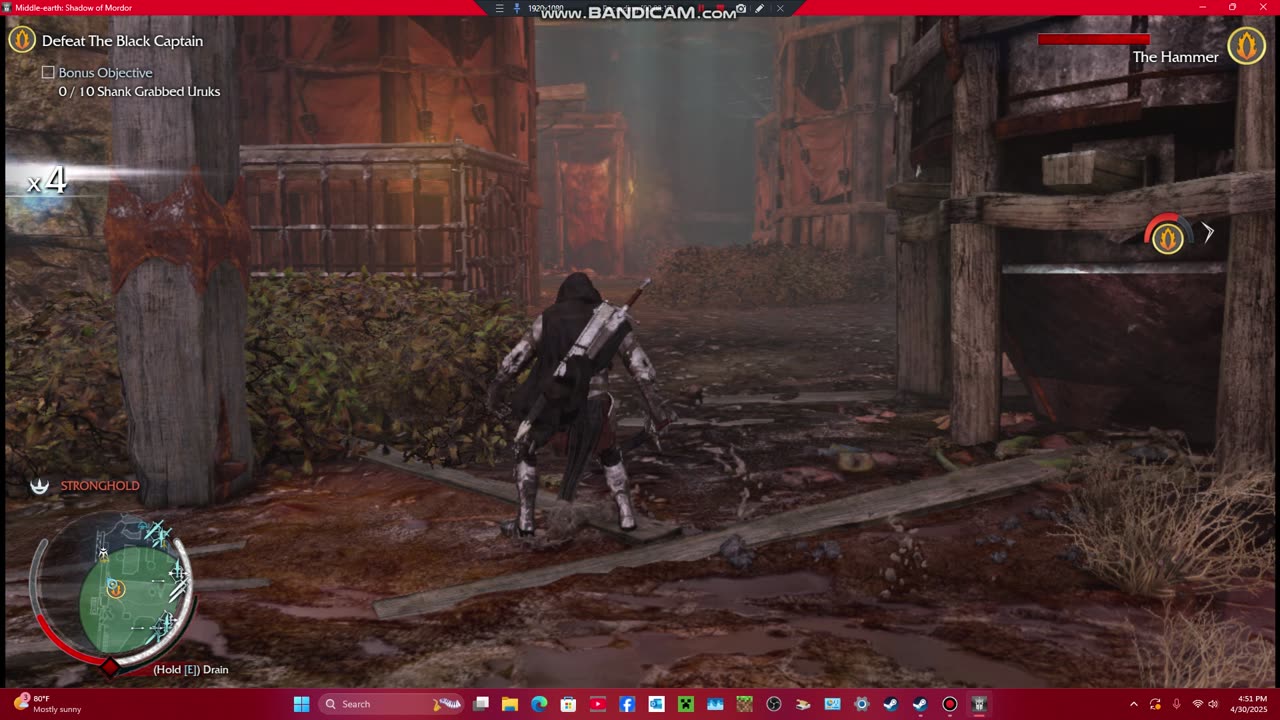This screenshot has width=1280, height=720.
Task: Open the weather widget showing Mostly sunny
Action: 46,704
